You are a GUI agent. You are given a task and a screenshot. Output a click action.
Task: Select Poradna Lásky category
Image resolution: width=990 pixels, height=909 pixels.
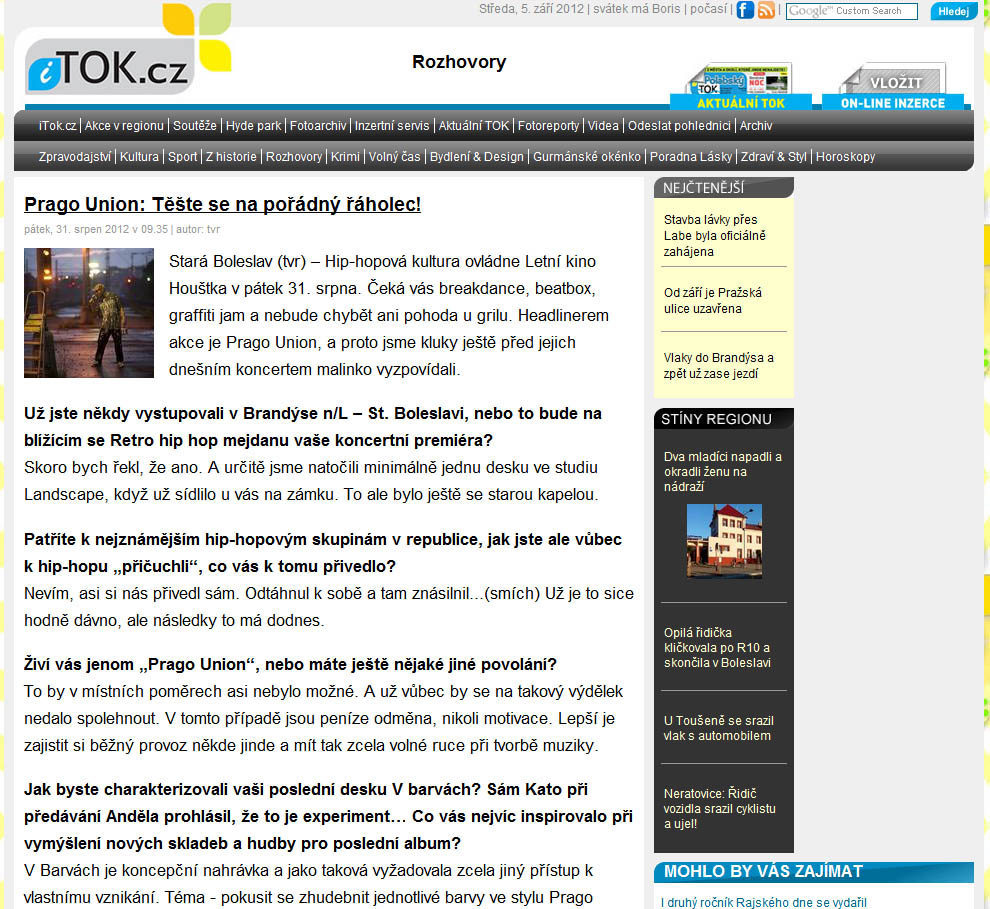click(691, 157)
